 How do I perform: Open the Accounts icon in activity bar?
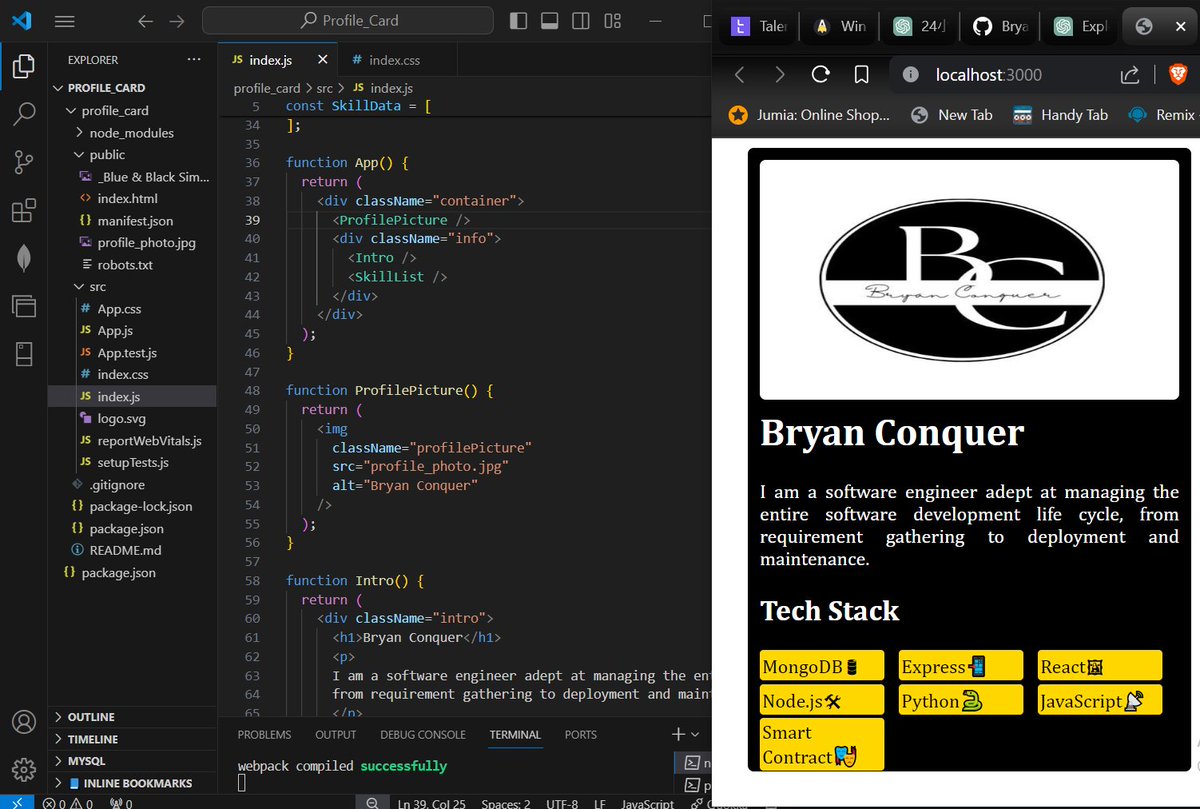tap(23, 722)
